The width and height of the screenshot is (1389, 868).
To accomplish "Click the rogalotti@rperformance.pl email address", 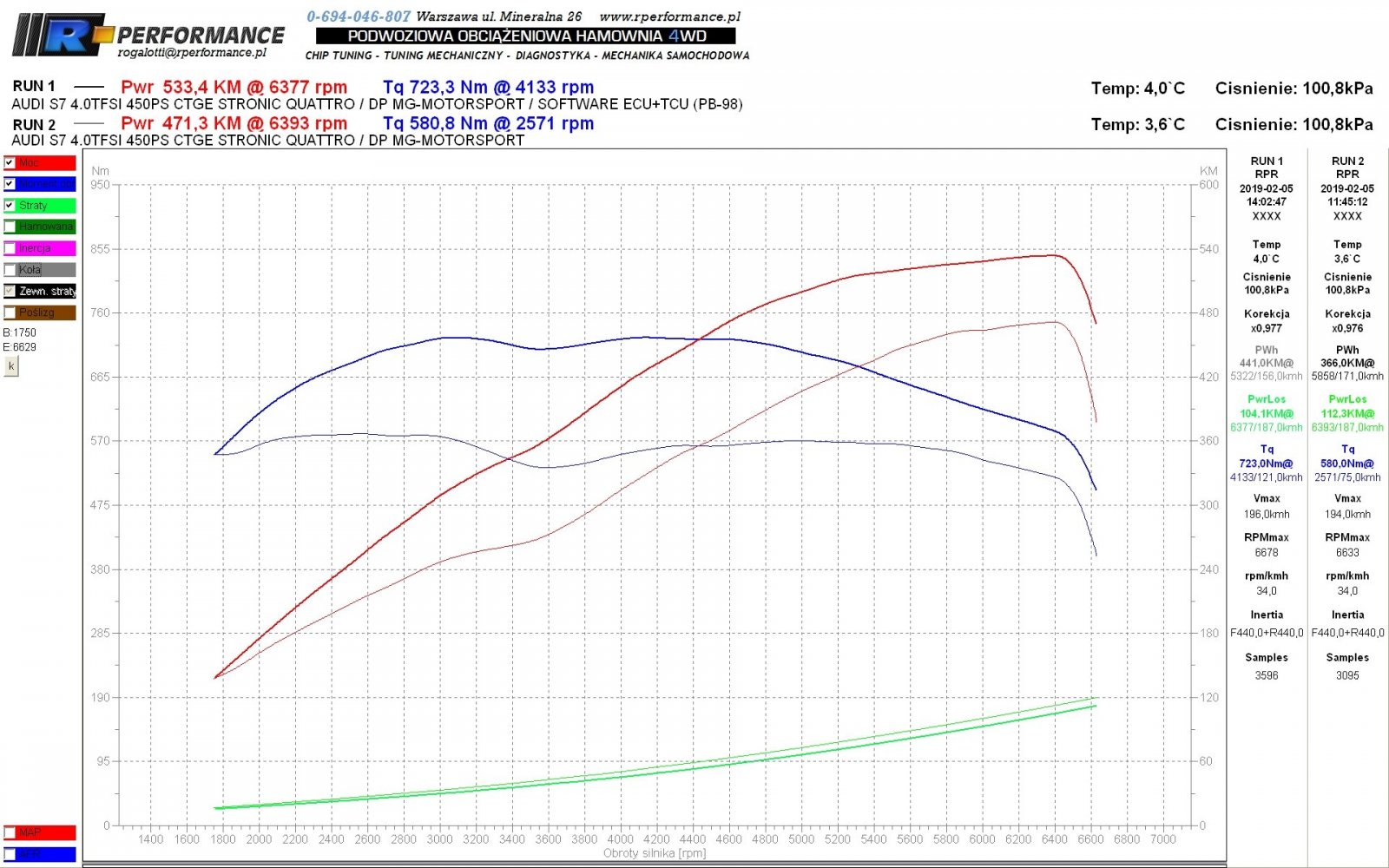I will pos(192,52).
